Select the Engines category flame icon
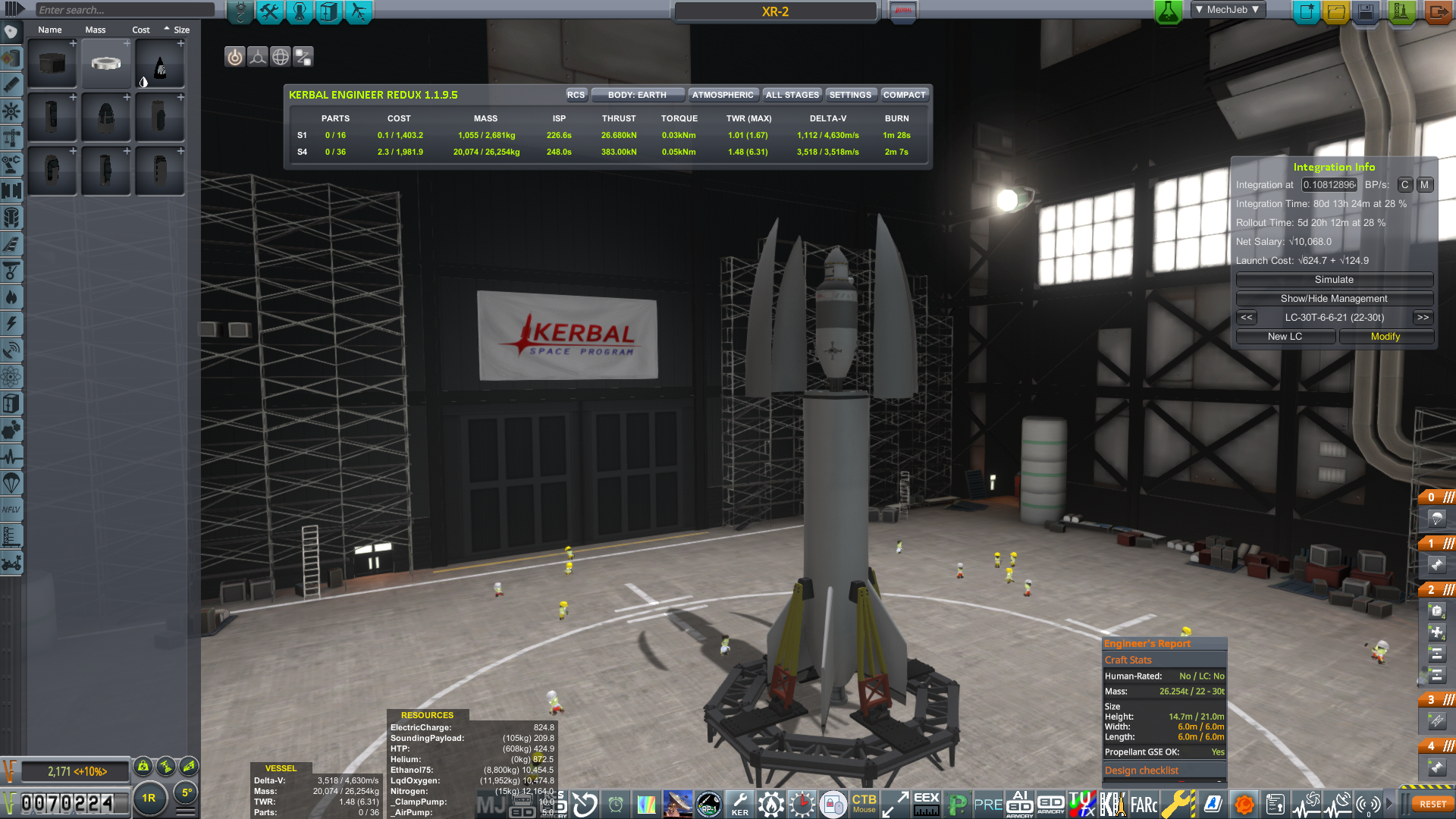Image resolution: width=1456 pixels, height=819 pixels. (11, 297)
